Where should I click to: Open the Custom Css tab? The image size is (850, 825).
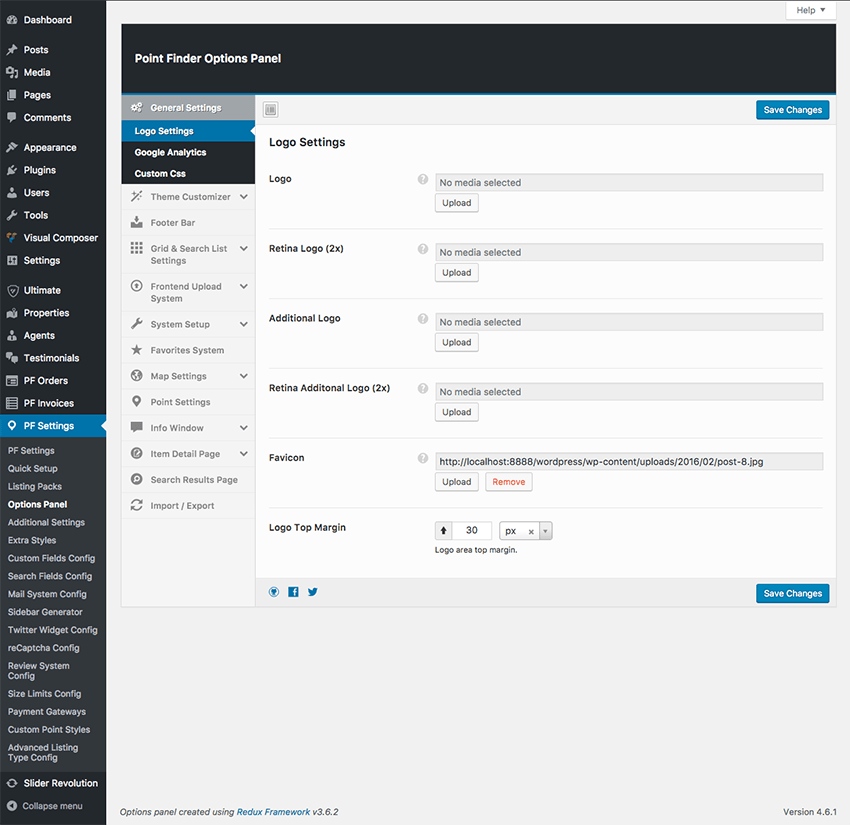click(188, 173)
